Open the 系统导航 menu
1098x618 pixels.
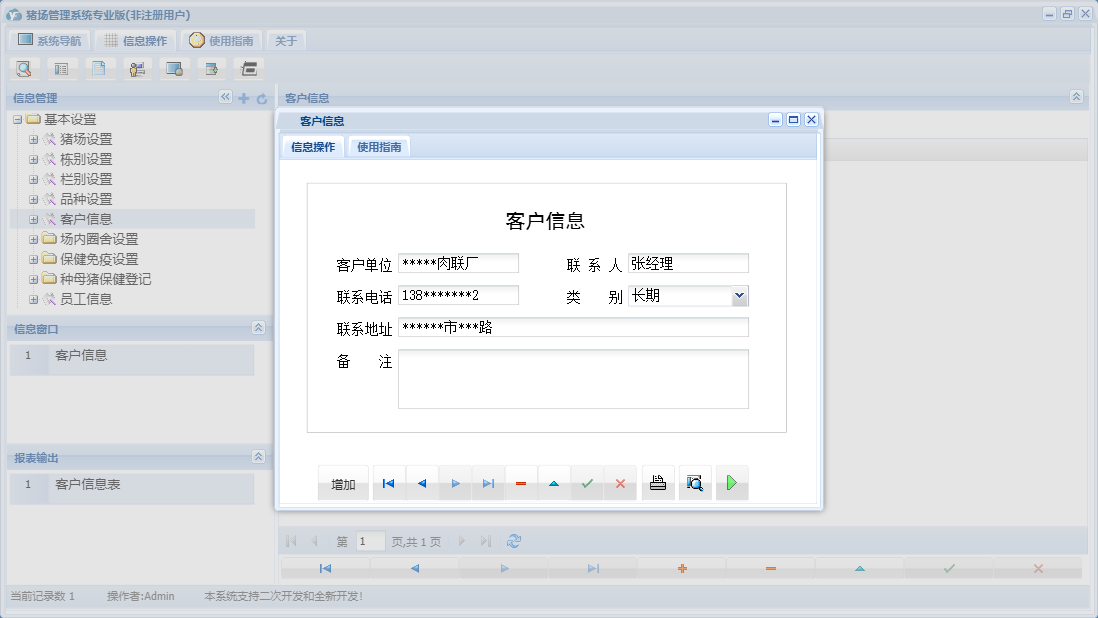[x=48, y=40]
